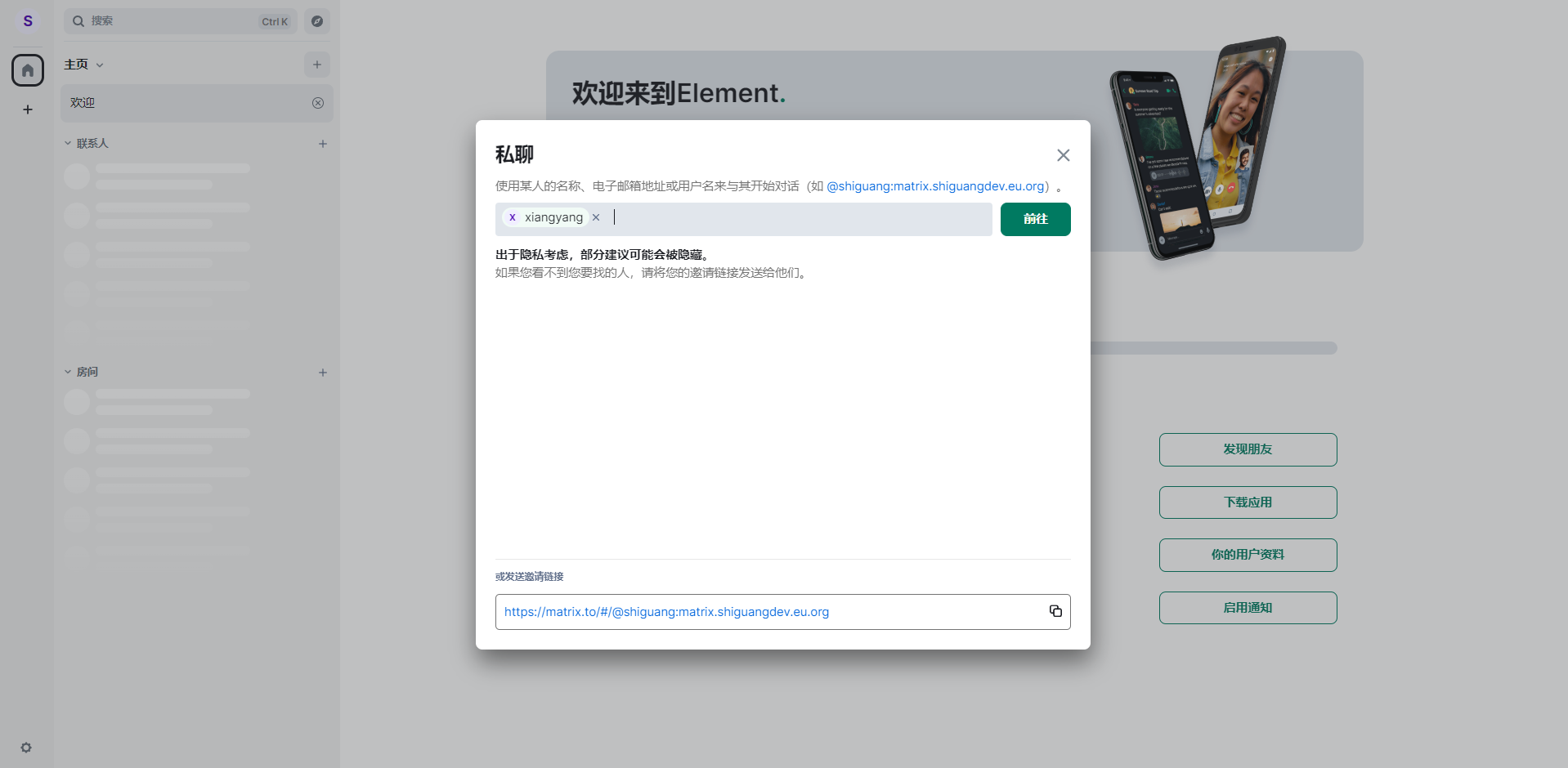Click the example user ID @shiguang link
Image resolution: width=1568 pixels, height=768 pixels.
(x=935, y=186)
